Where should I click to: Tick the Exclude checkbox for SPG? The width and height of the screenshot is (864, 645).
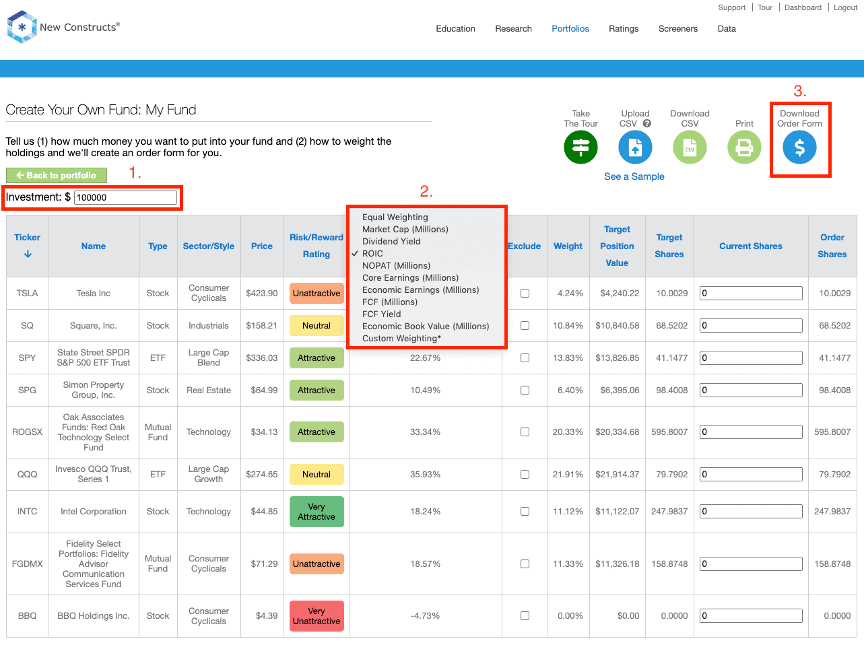pyautogui.click(x=525, y=390)
